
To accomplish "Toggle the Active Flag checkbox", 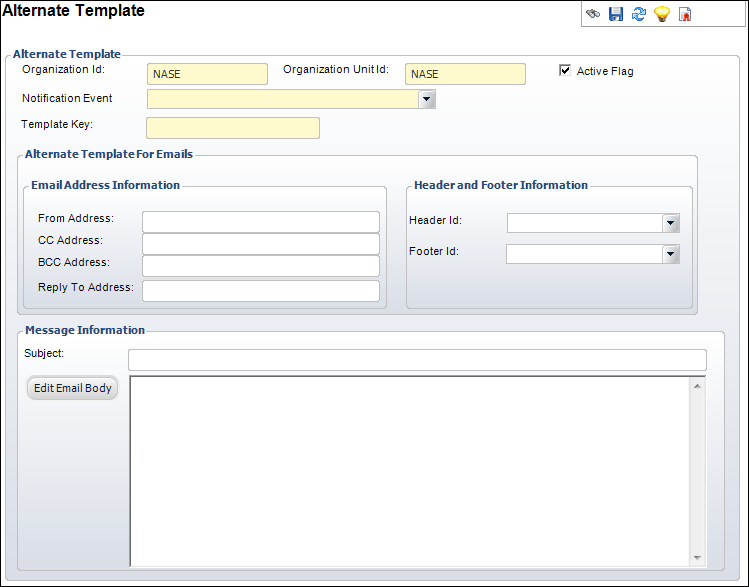I will point(566,71).
